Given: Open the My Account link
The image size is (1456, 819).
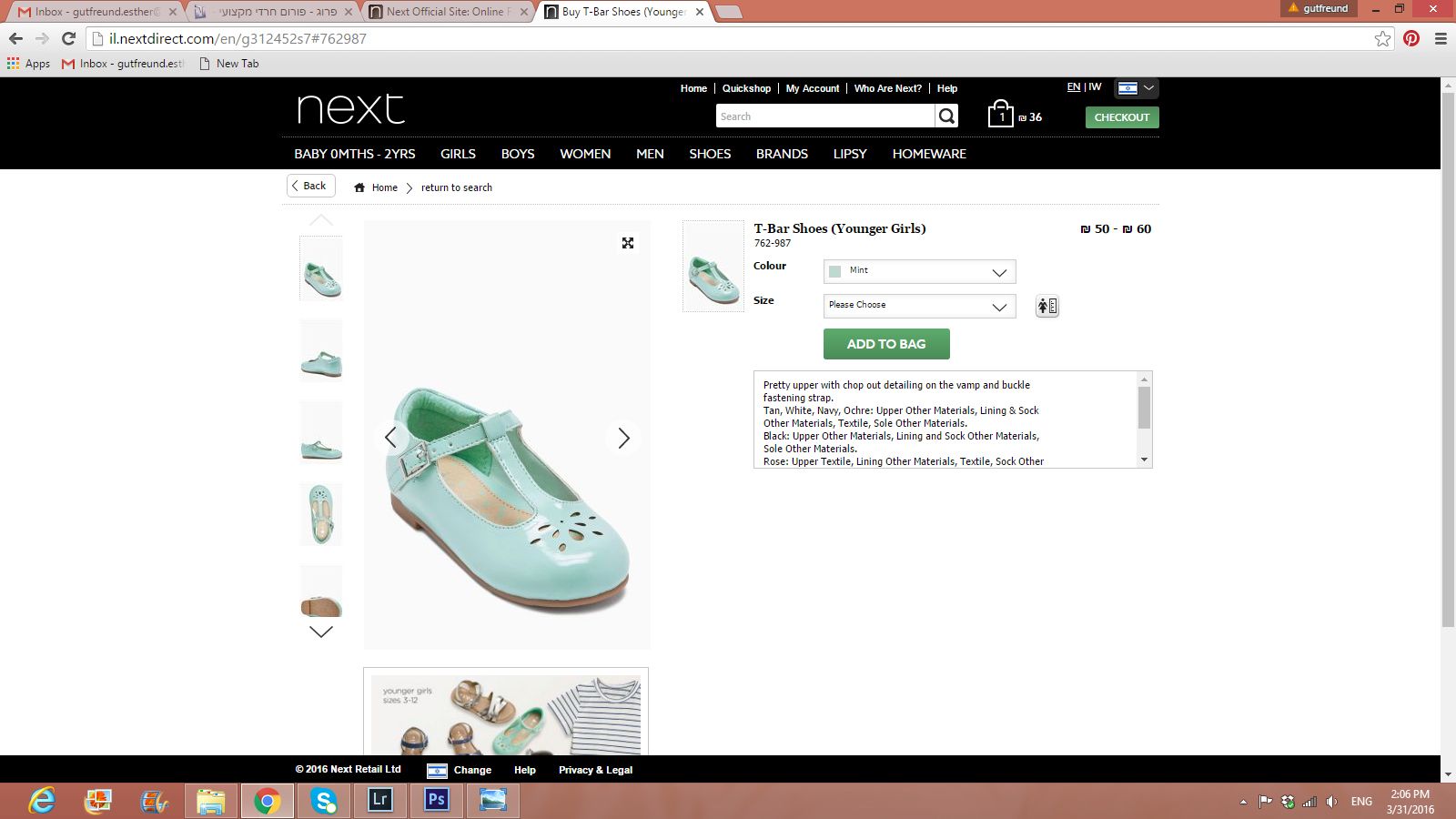Looking at the screenshot, I should [813, 88].
